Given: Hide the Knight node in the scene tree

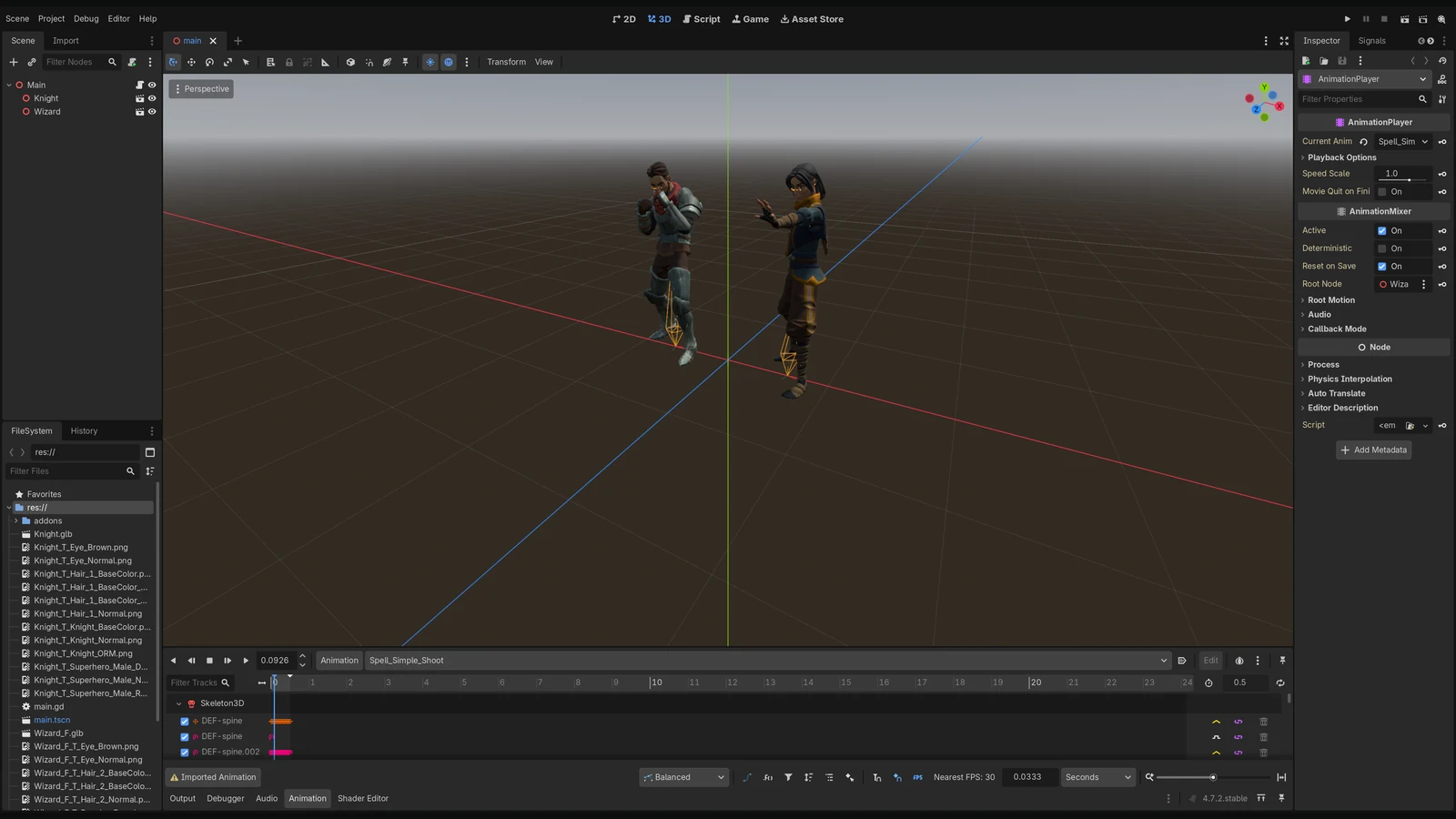Looking at the screenshot, I should [152, 98].
